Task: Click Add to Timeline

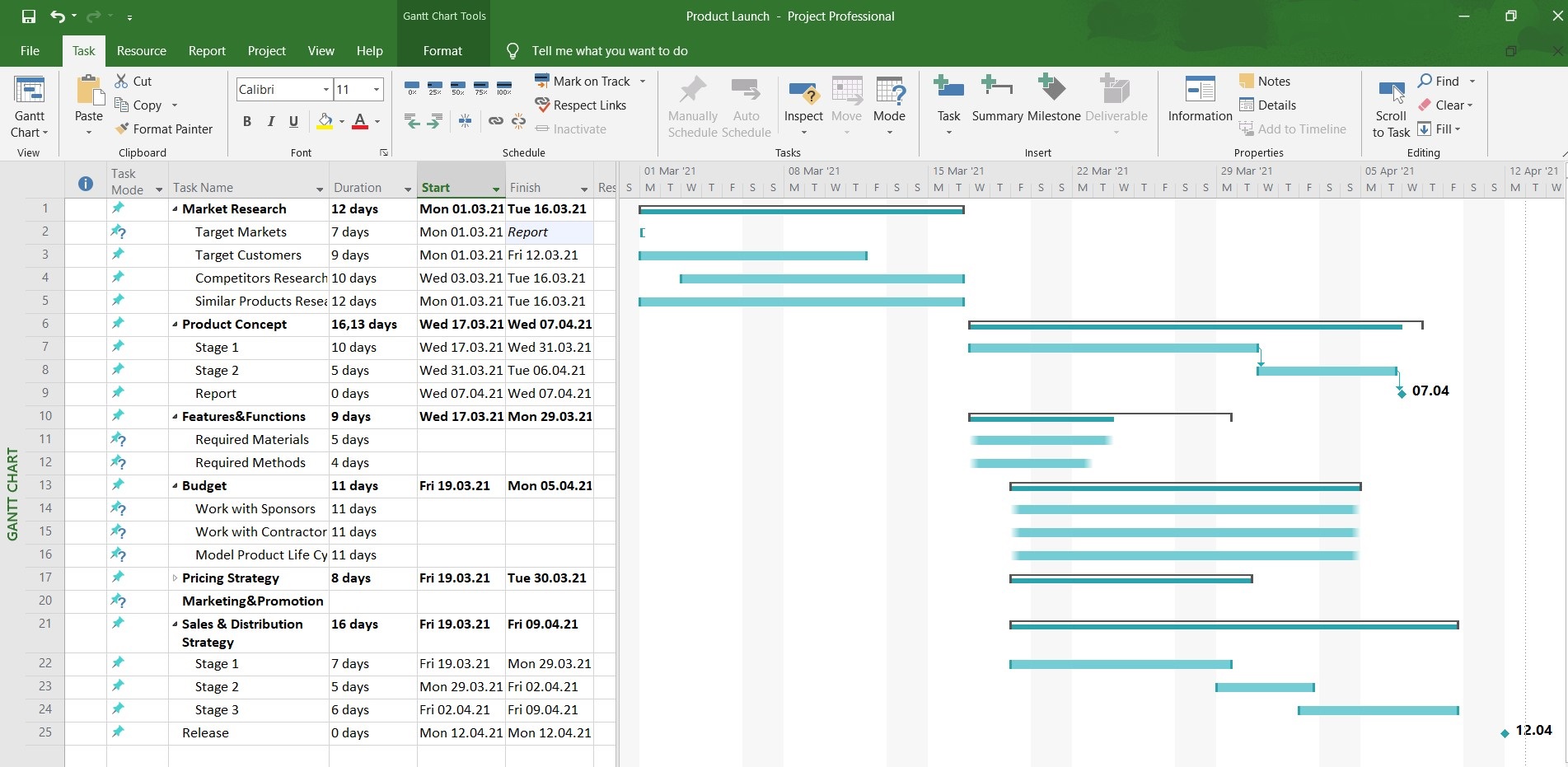Action: pos(1294,129)
